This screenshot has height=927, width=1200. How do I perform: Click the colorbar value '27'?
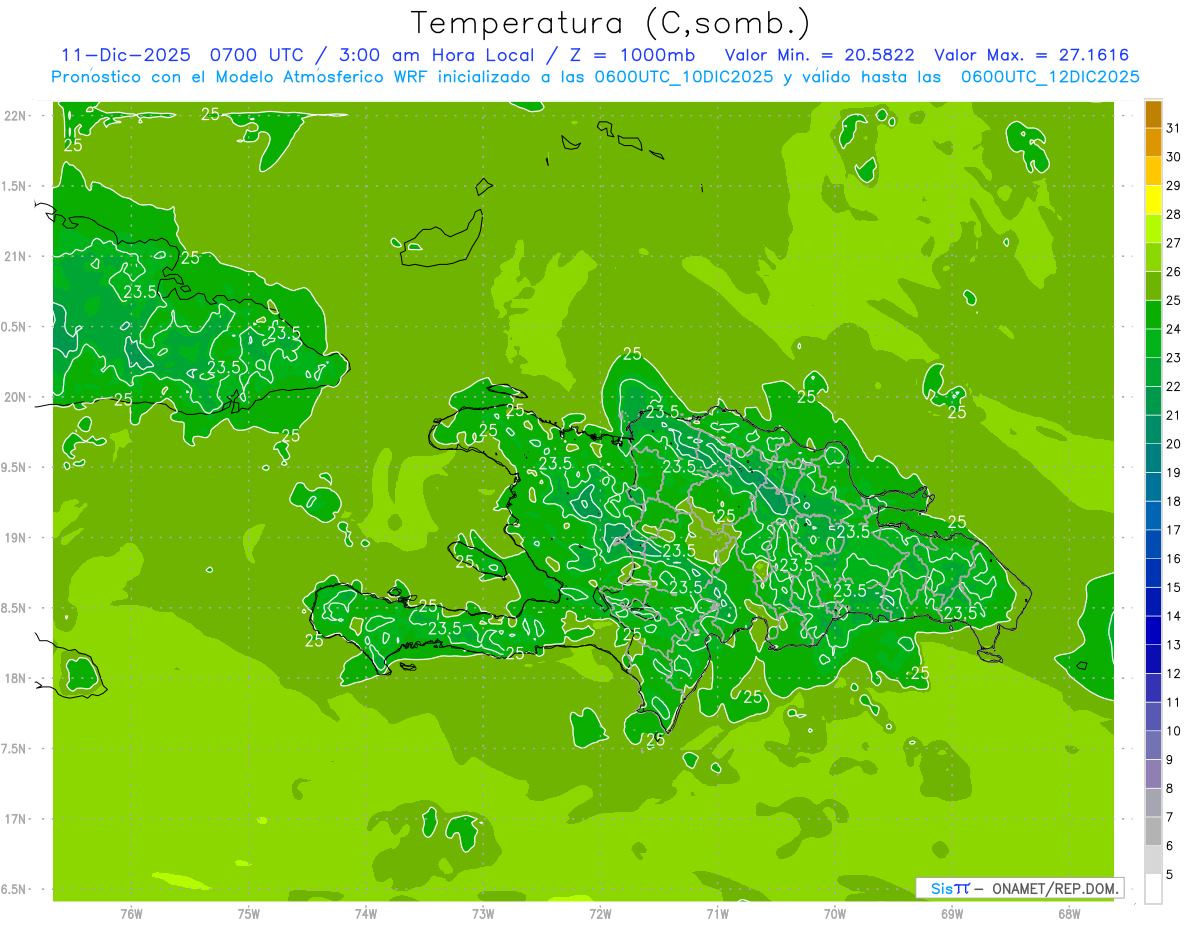point(1174,243)
